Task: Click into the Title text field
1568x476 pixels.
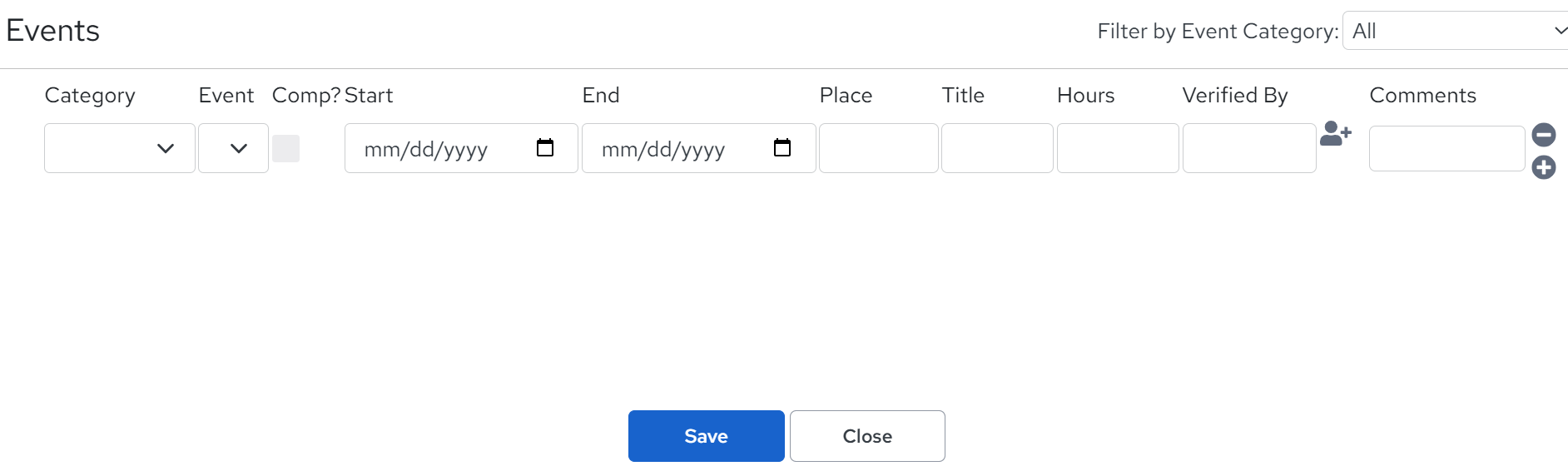Action: click(997, 148)
